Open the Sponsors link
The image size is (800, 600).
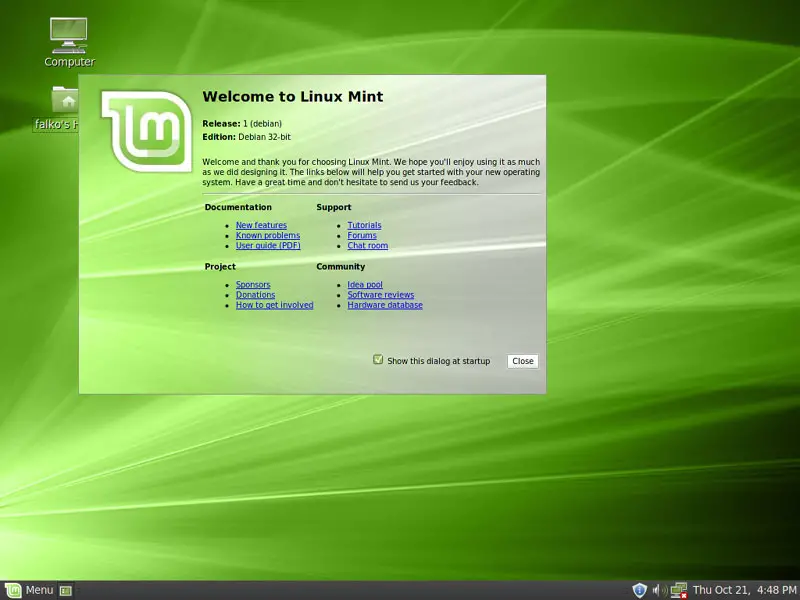pyautogui.click(x=253, y=285)
